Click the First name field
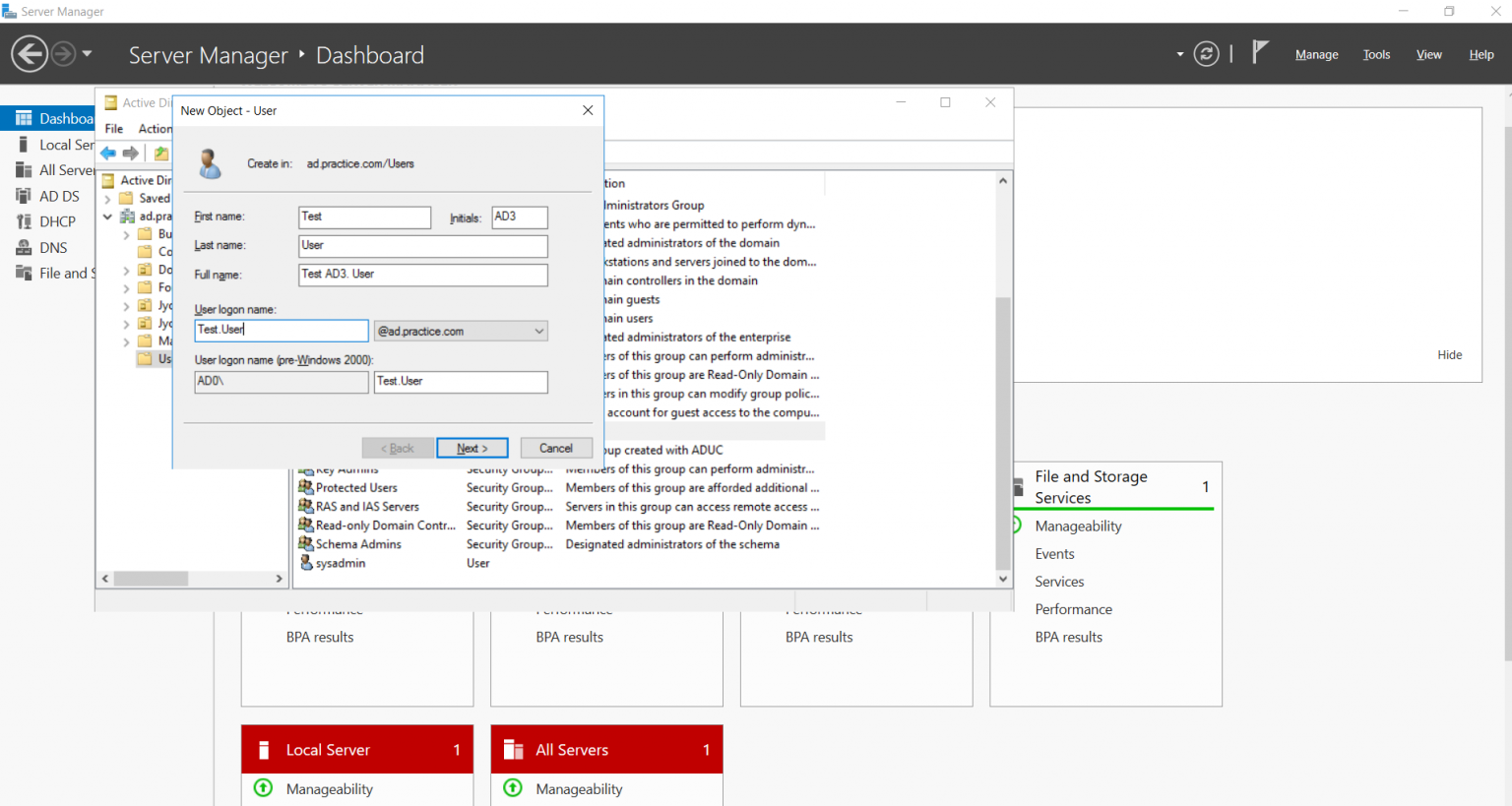The width and height of the screenshot is (1512, 806). tap(364, 217)
